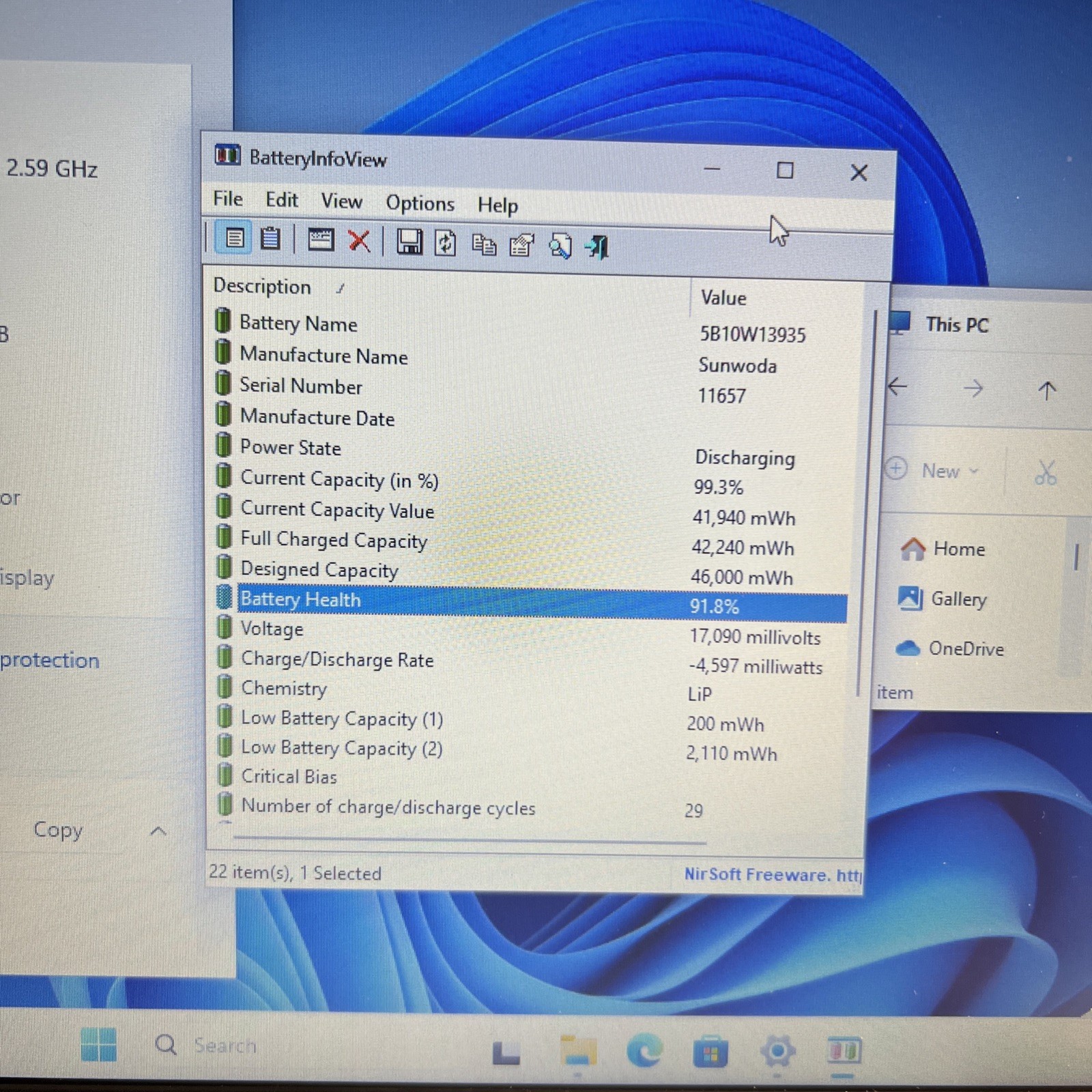Open Properties toolbar icon
Screen dimensions: 1092x1092
pyautogui.click(x=522, y=245)
